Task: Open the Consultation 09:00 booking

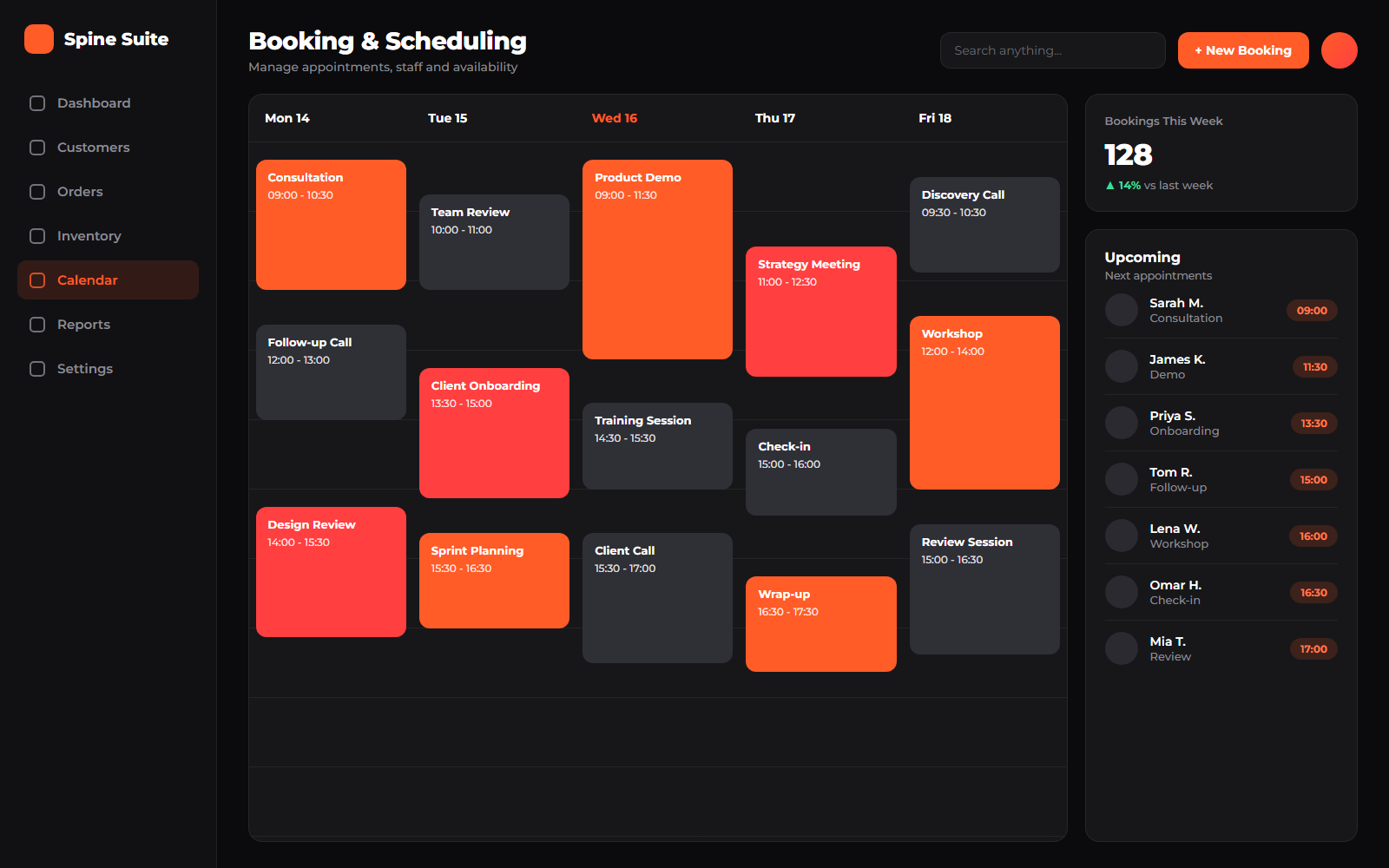Action: pos(331,225)
